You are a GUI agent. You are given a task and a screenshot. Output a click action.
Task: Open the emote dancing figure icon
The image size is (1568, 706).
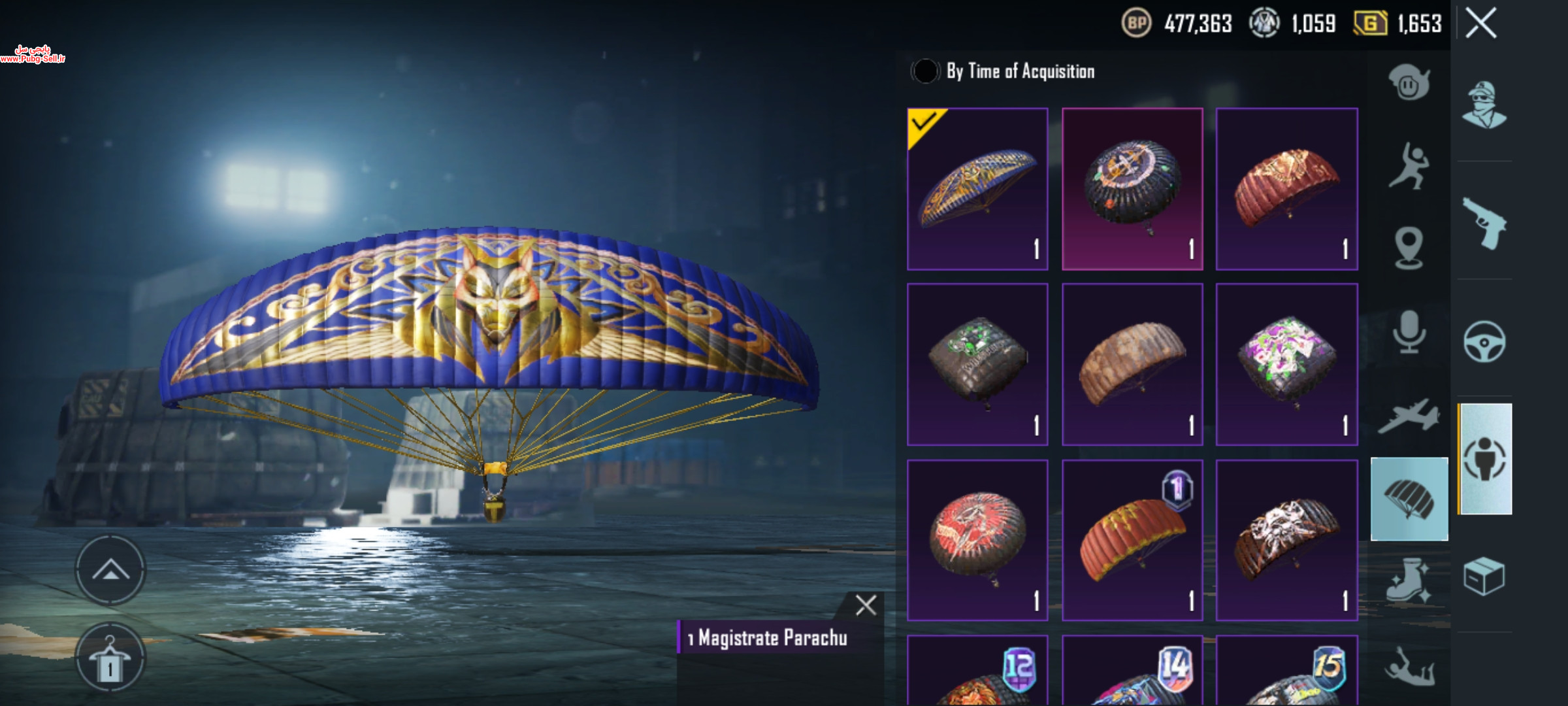click(1409, 166)
